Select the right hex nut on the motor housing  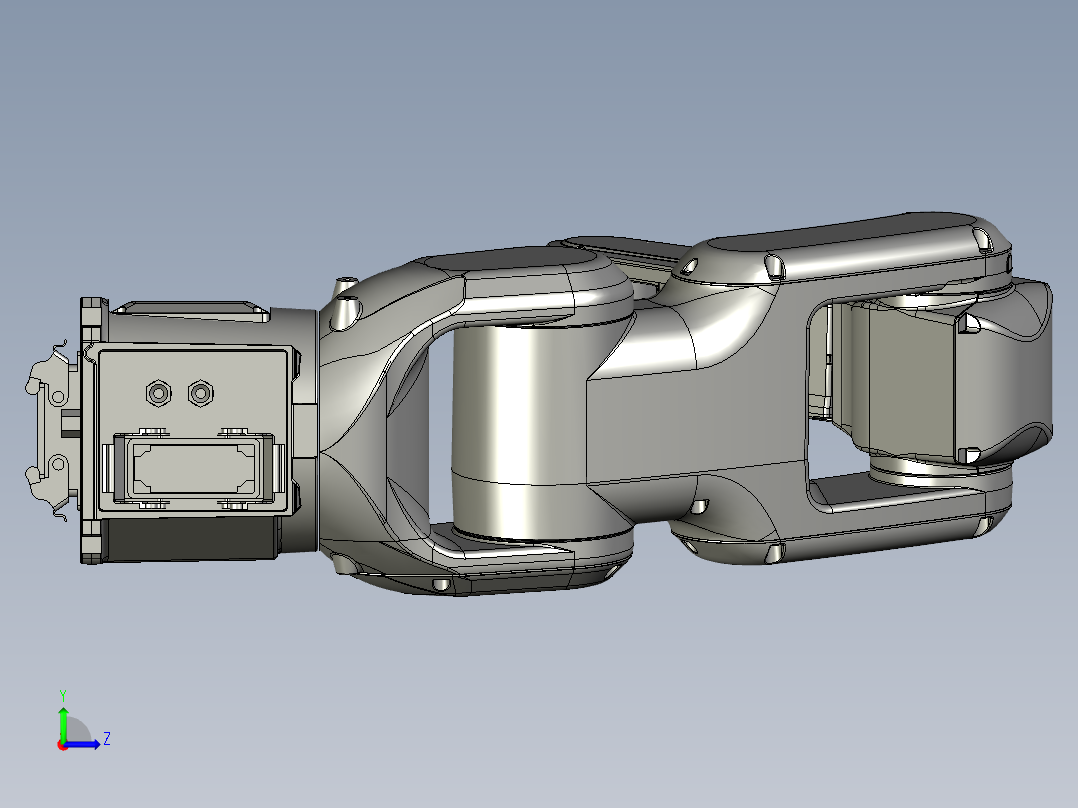(x=200, y=392)
